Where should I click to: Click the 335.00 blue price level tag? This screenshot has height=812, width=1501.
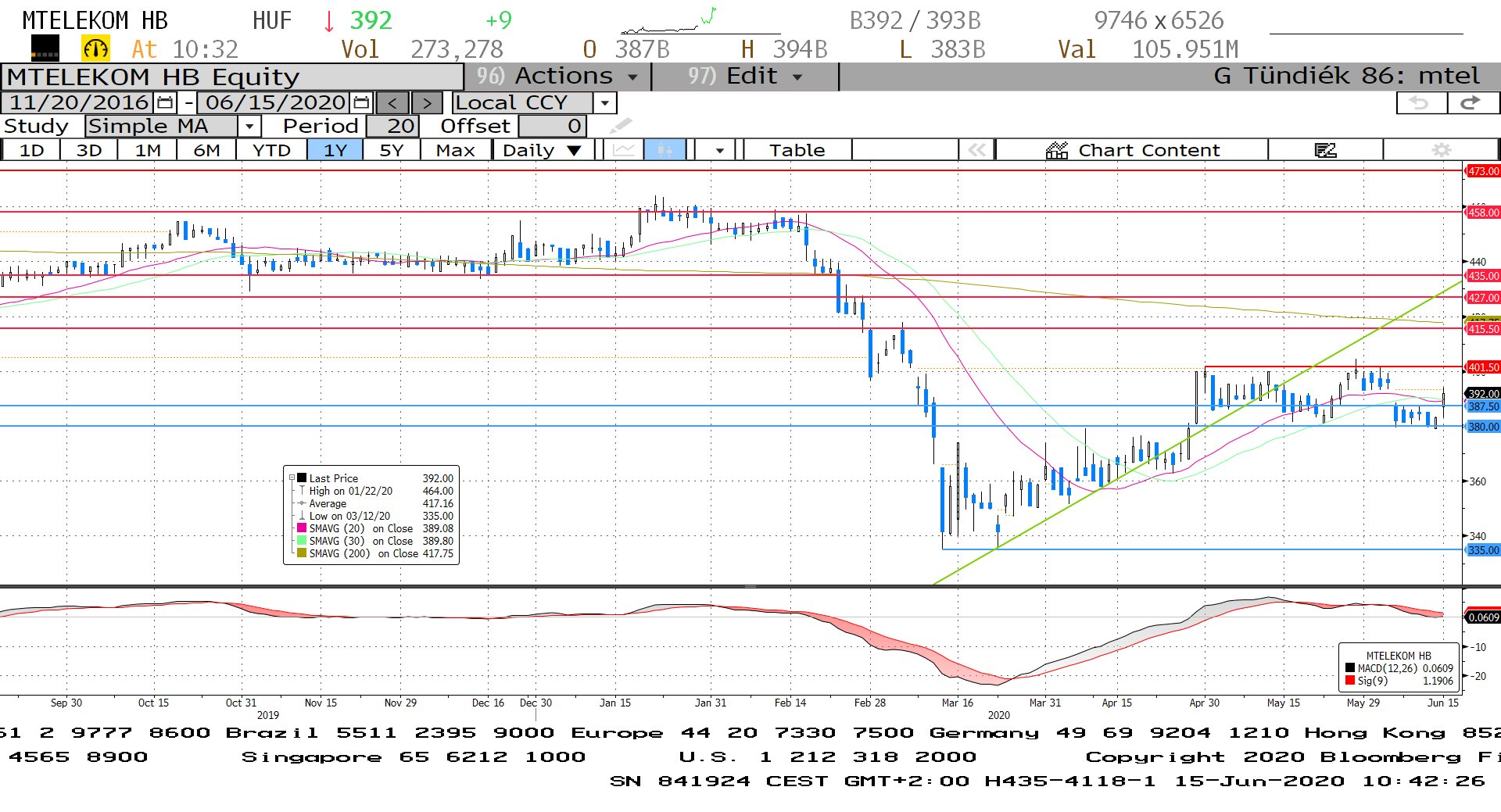pos(1483,550)
